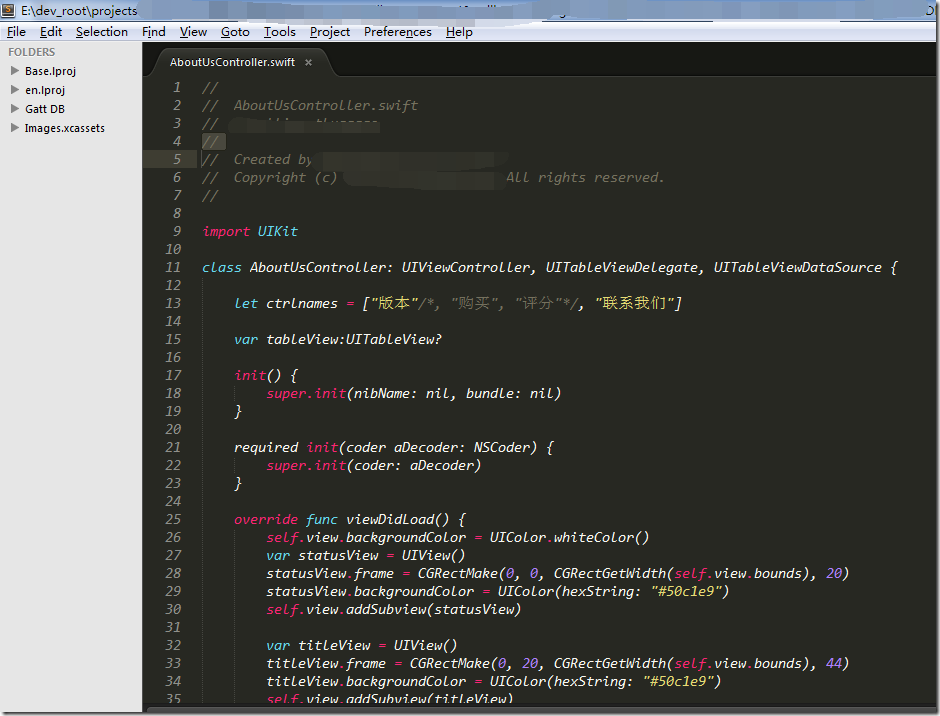Click 'UIKit' on line 9

[278, 231]
